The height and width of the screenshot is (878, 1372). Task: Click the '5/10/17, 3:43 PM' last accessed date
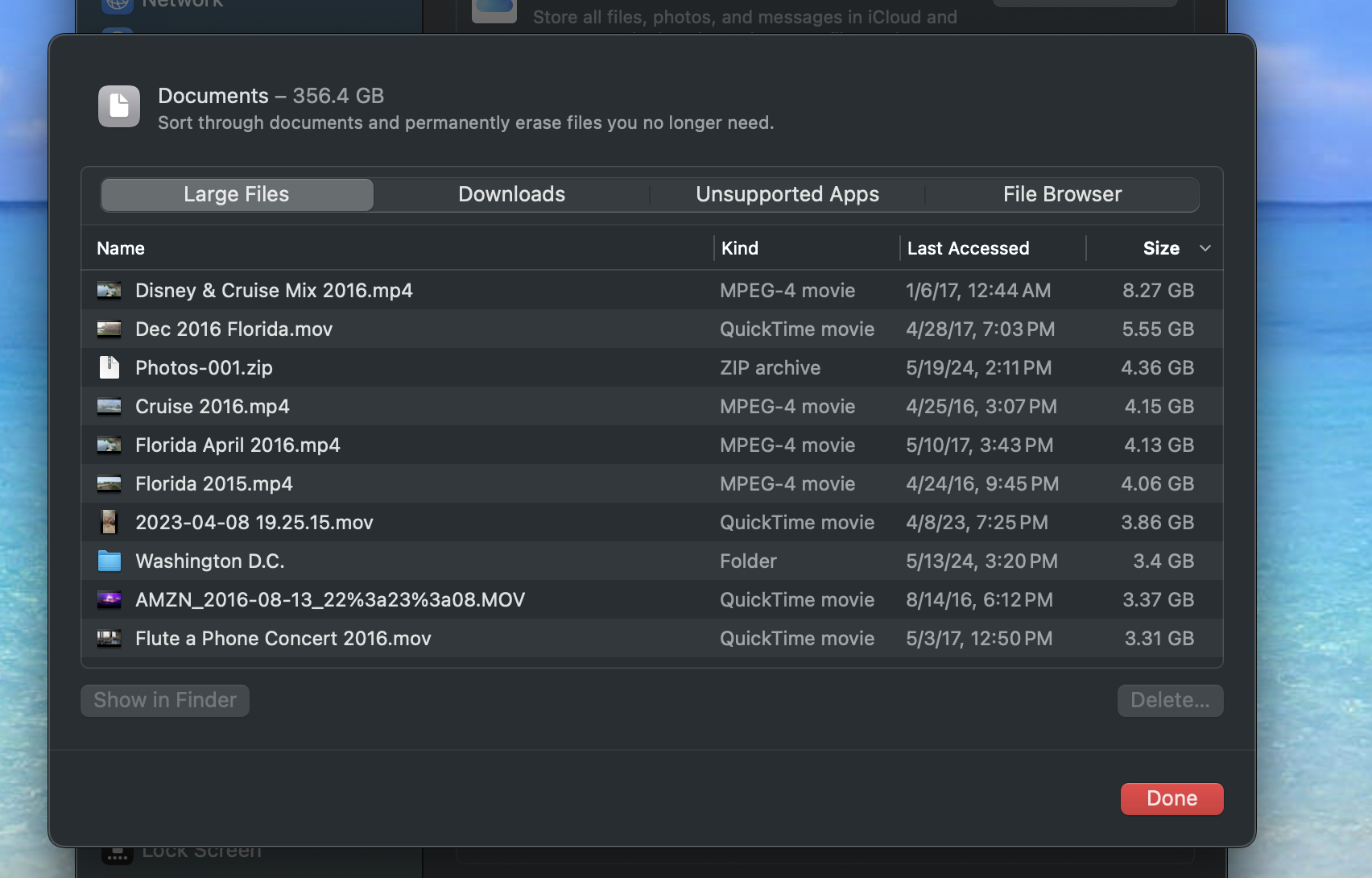click(980, 445)
